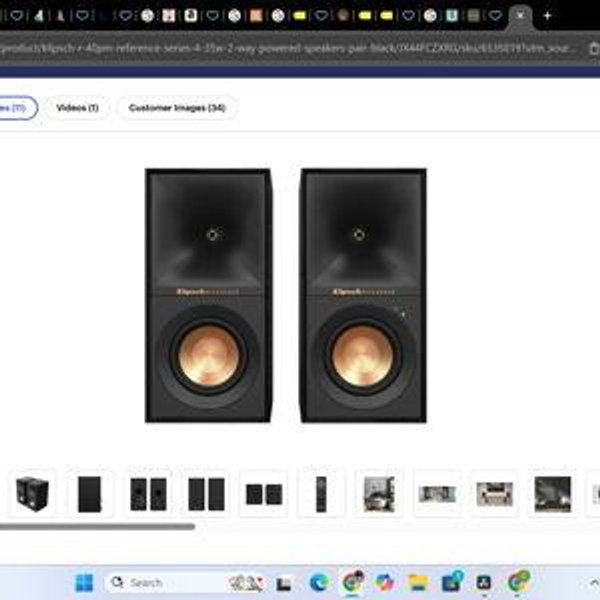
Task: Switch to the teal U favicon tab
Action: coord(452,16)
